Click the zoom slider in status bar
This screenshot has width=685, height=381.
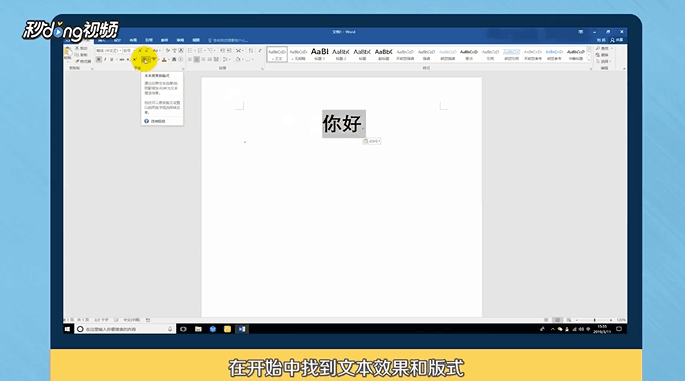594,320
